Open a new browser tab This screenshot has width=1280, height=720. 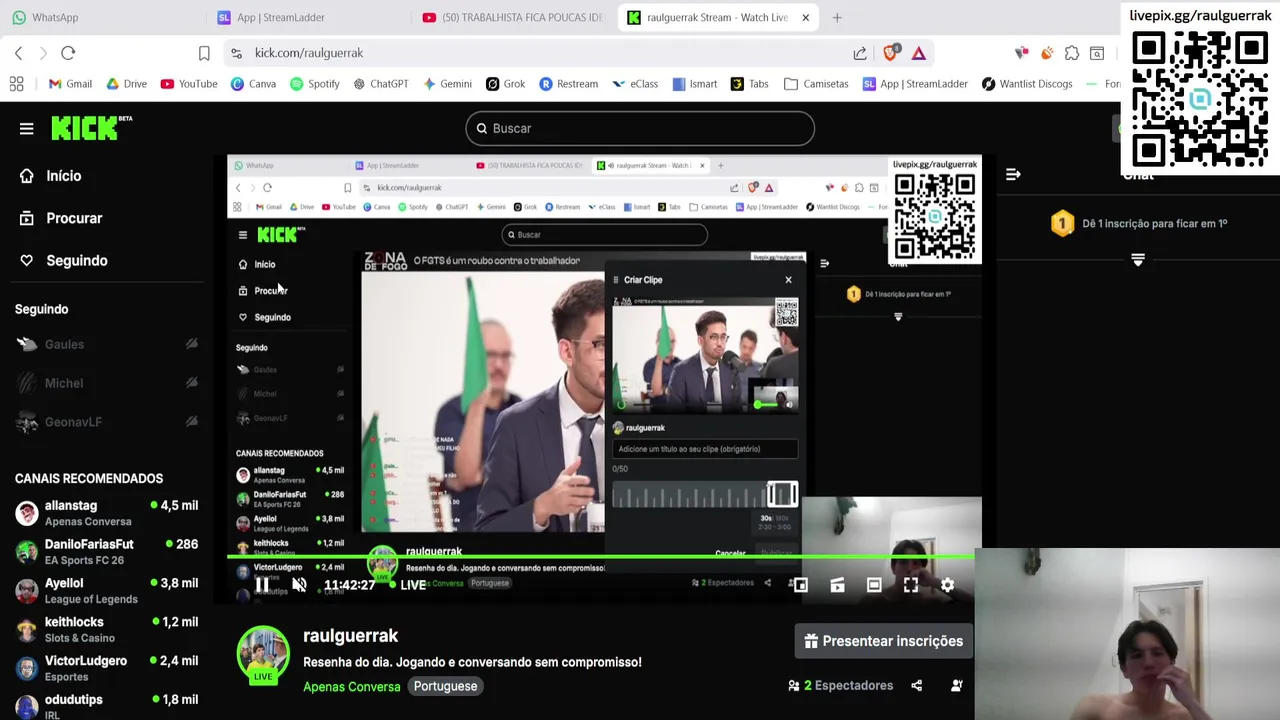click(837, 17)
